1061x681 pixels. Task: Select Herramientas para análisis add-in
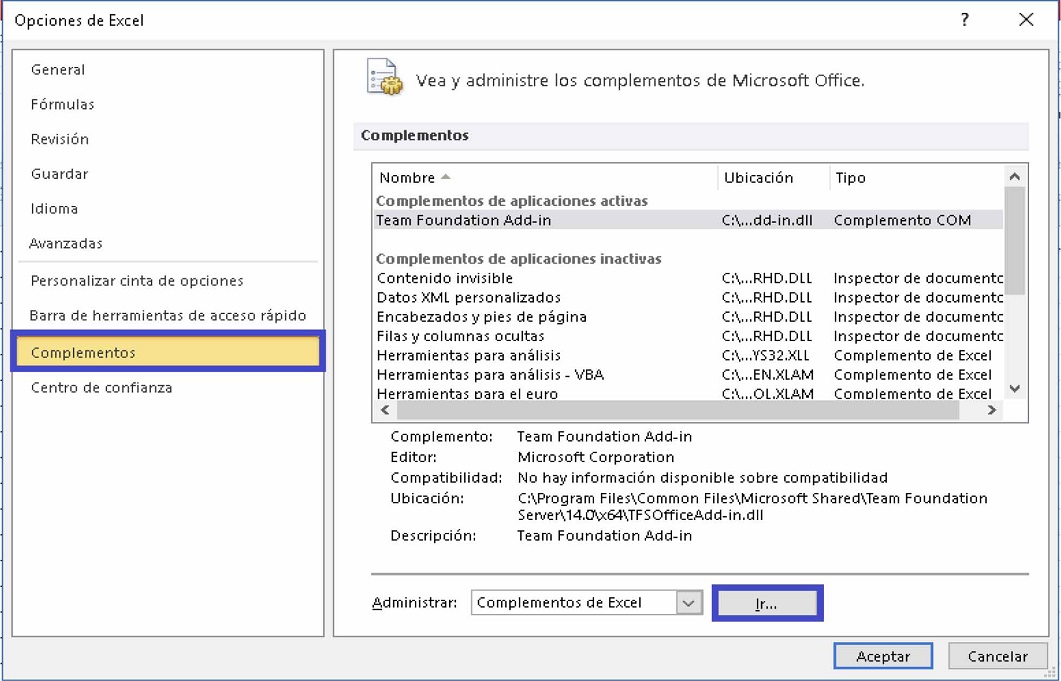point(468,356)
